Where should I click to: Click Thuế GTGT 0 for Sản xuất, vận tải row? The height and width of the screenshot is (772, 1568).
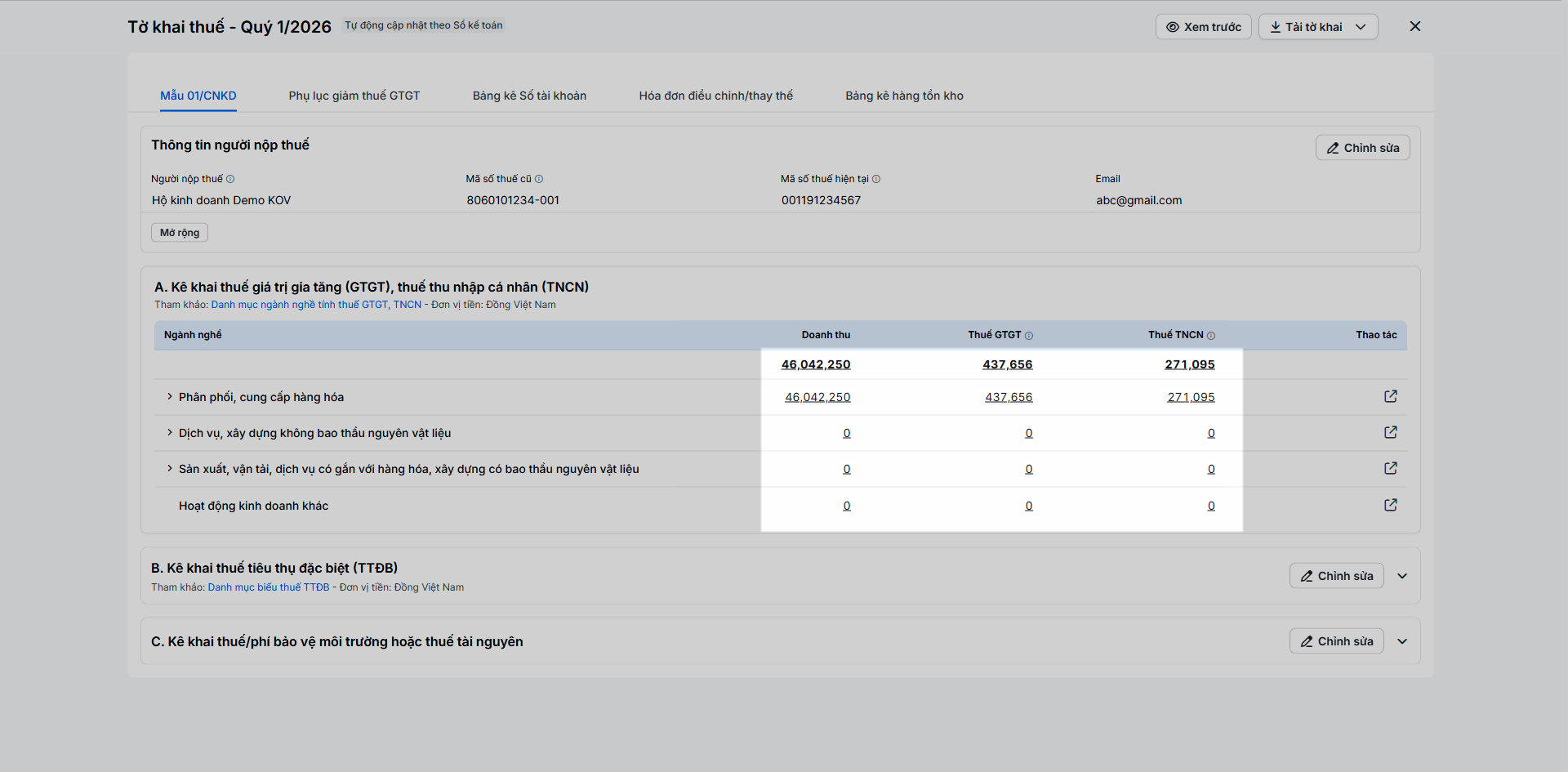click(x=1029, y=469)
